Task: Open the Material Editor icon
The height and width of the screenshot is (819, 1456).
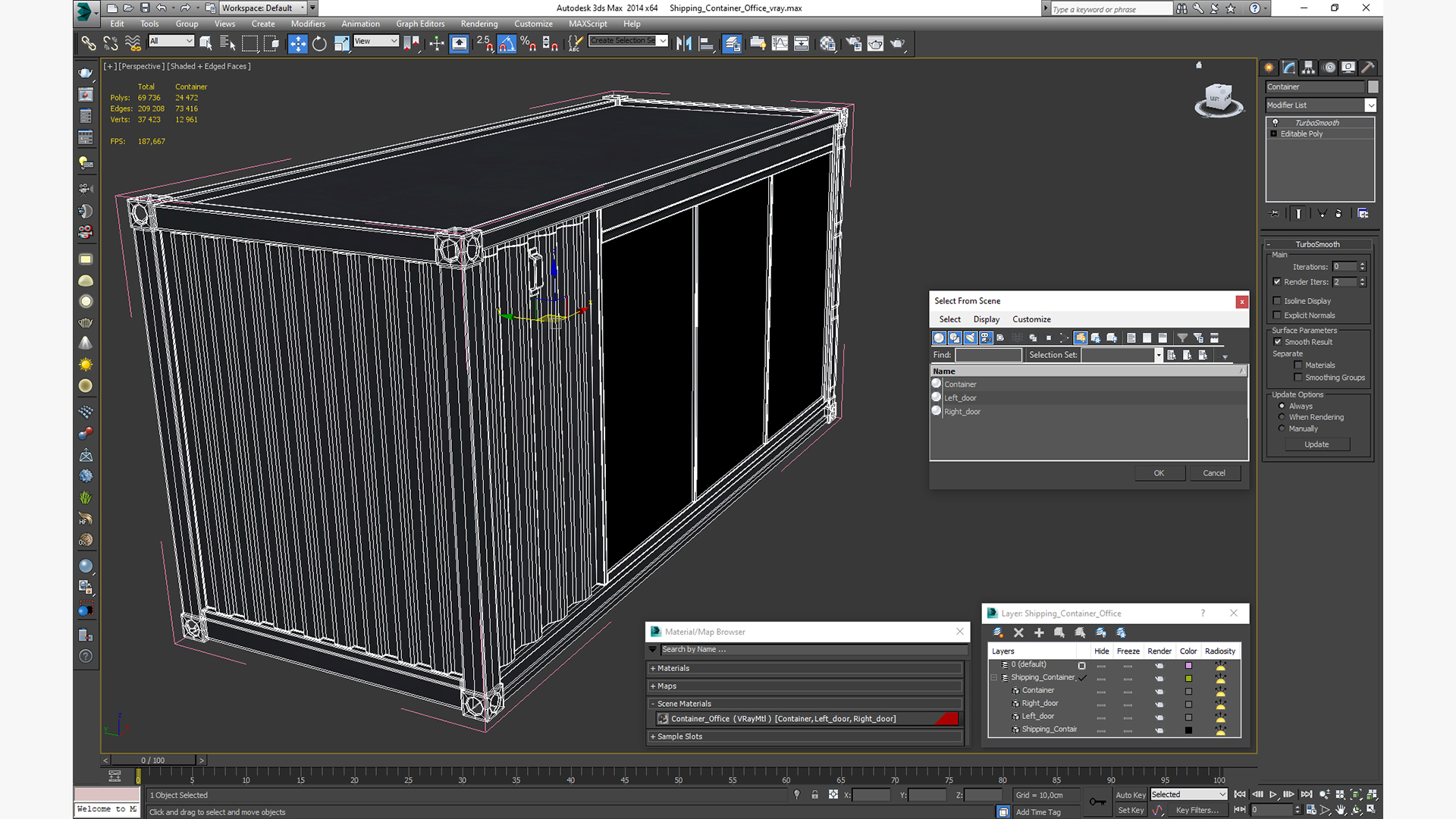Action: coord(827,43)
